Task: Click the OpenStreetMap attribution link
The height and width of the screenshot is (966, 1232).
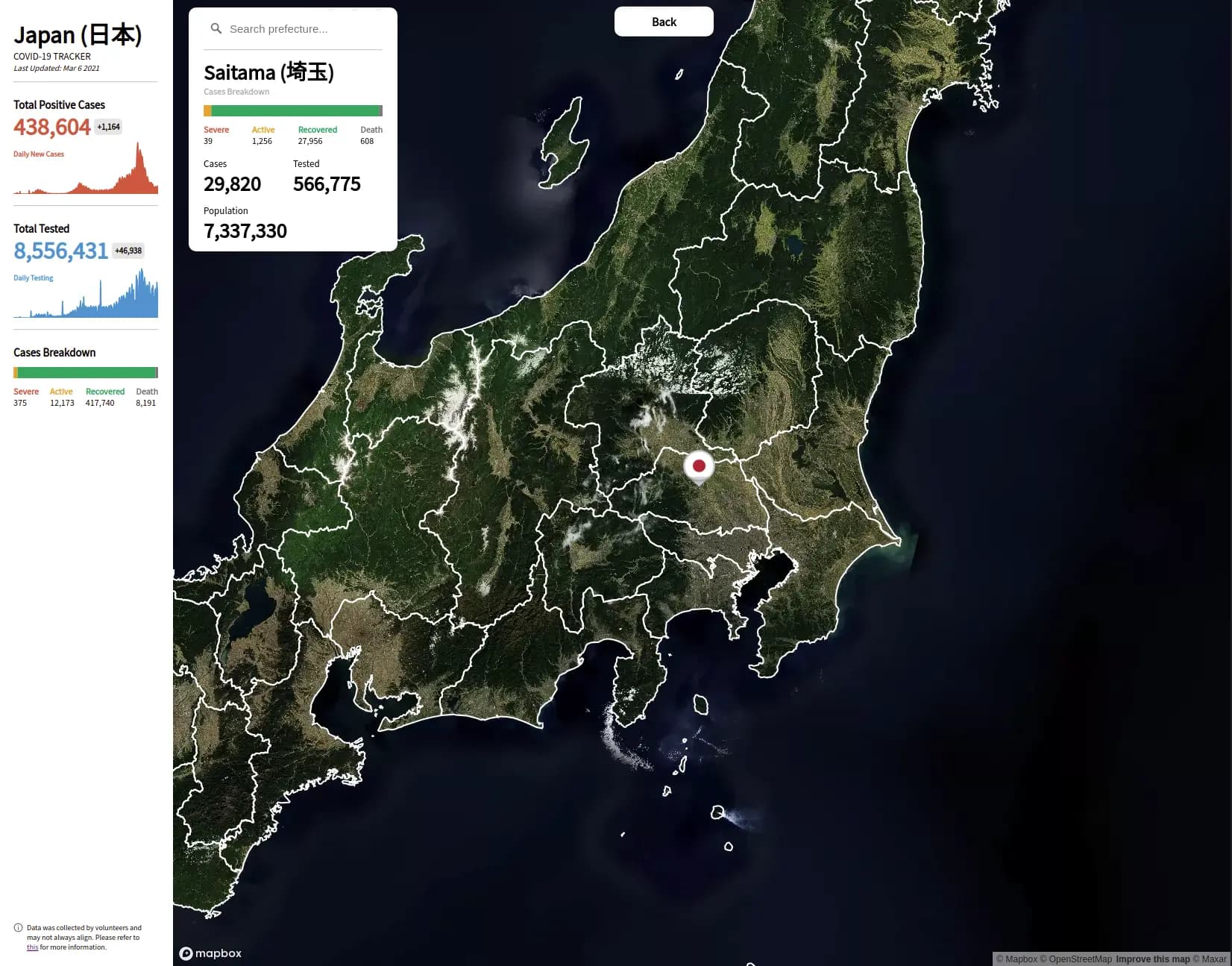Action: point(1076,959)
